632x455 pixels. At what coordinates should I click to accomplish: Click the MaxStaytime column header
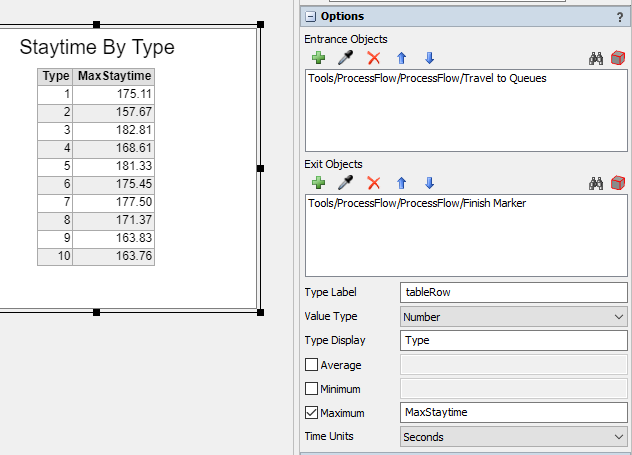[114, 76]
